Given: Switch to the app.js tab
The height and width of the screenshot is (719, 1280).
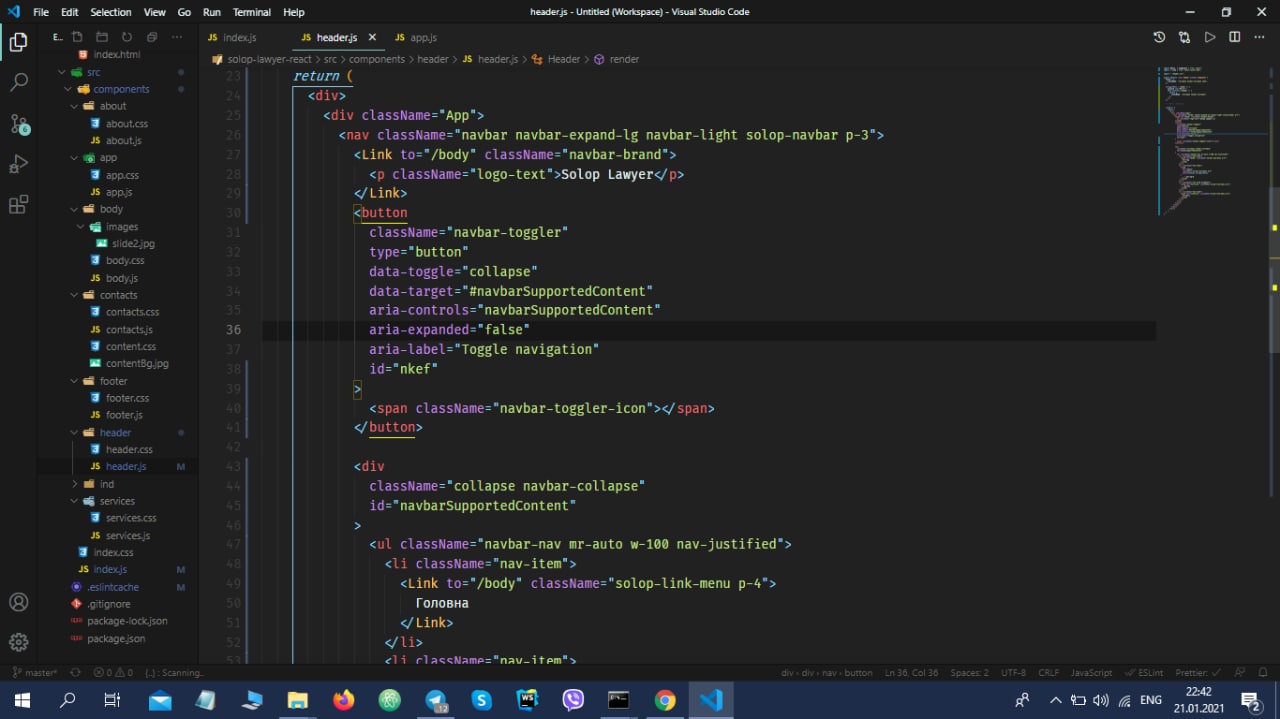Looking at the screenshot, I should 423,37.
